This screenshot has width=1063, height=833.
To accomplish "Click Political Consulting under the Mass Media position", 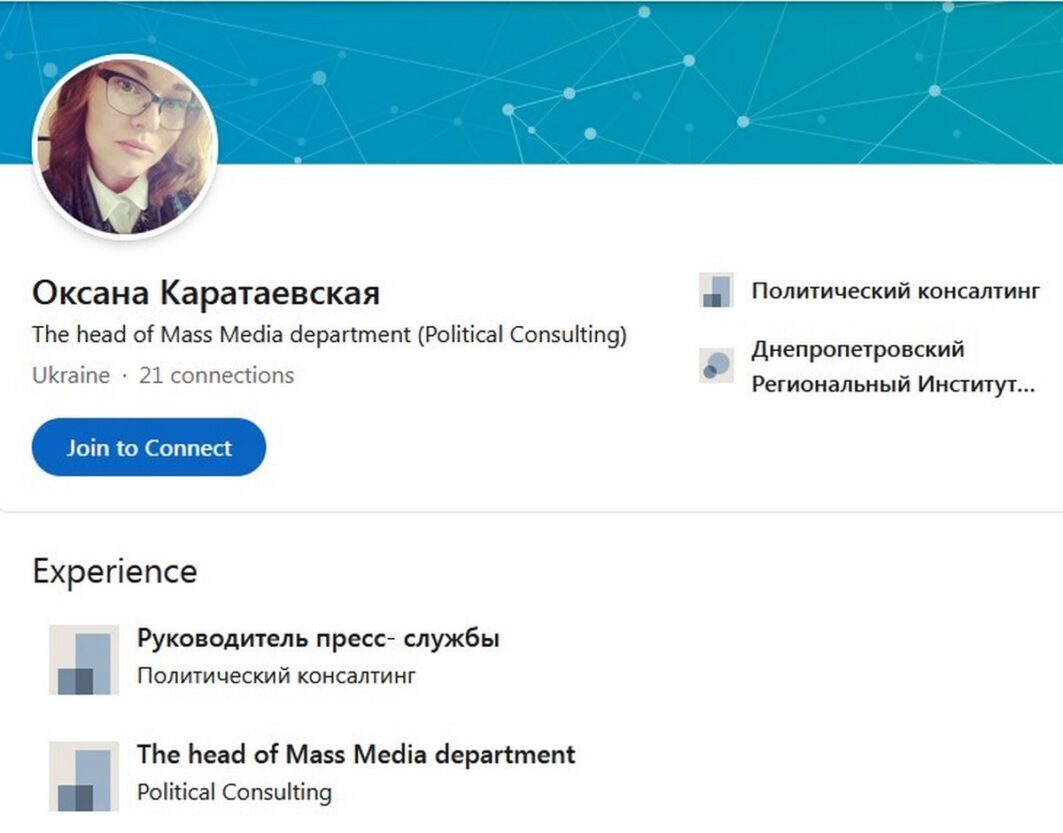I will pyautogui.click(x=234, y=792).
